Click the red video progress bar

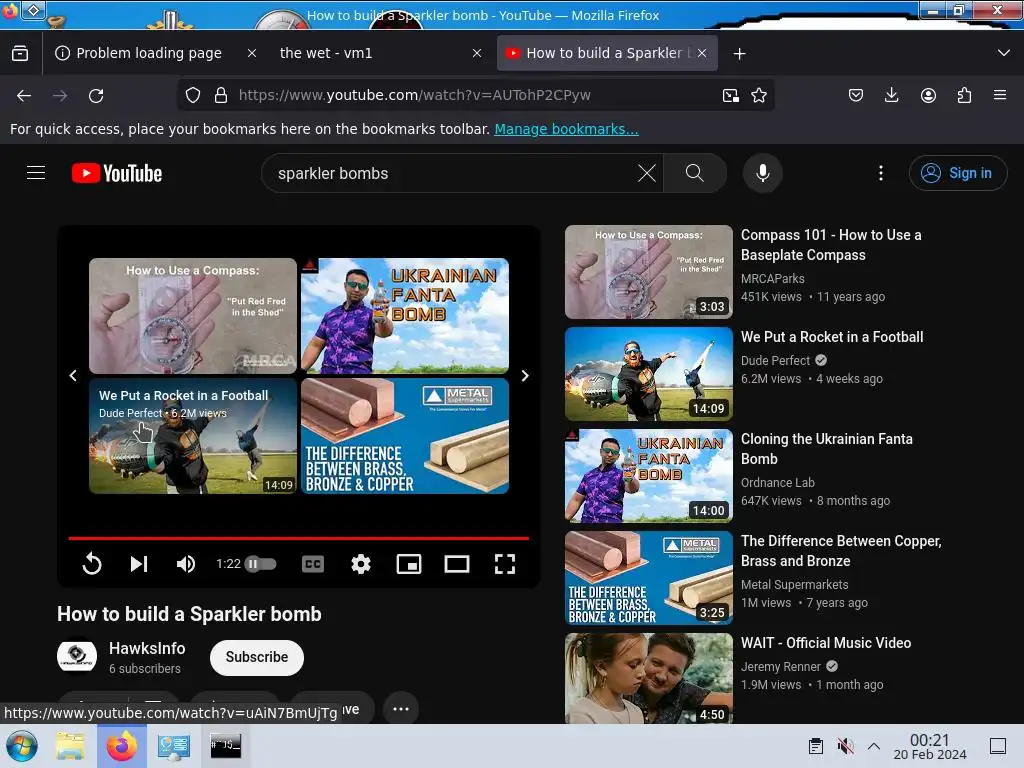pos(298,538)
